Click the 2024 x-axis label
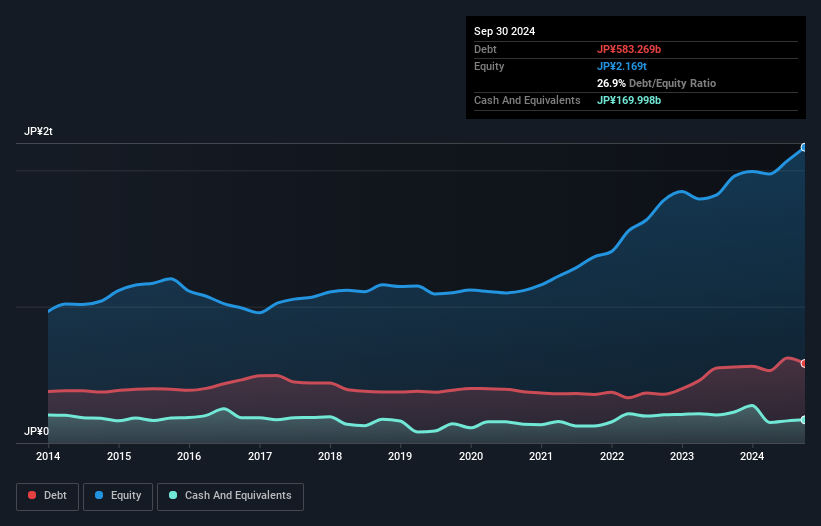The width and height of the screenshot is (821, 526). click(752, 456)
